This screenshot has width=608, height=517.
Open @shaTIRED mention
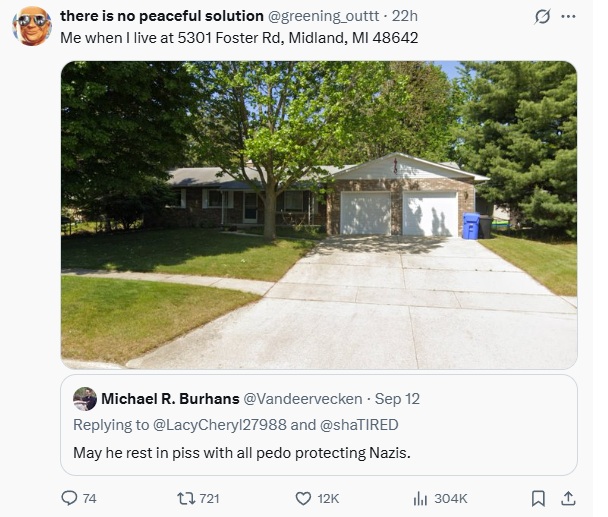click(359, 425)
